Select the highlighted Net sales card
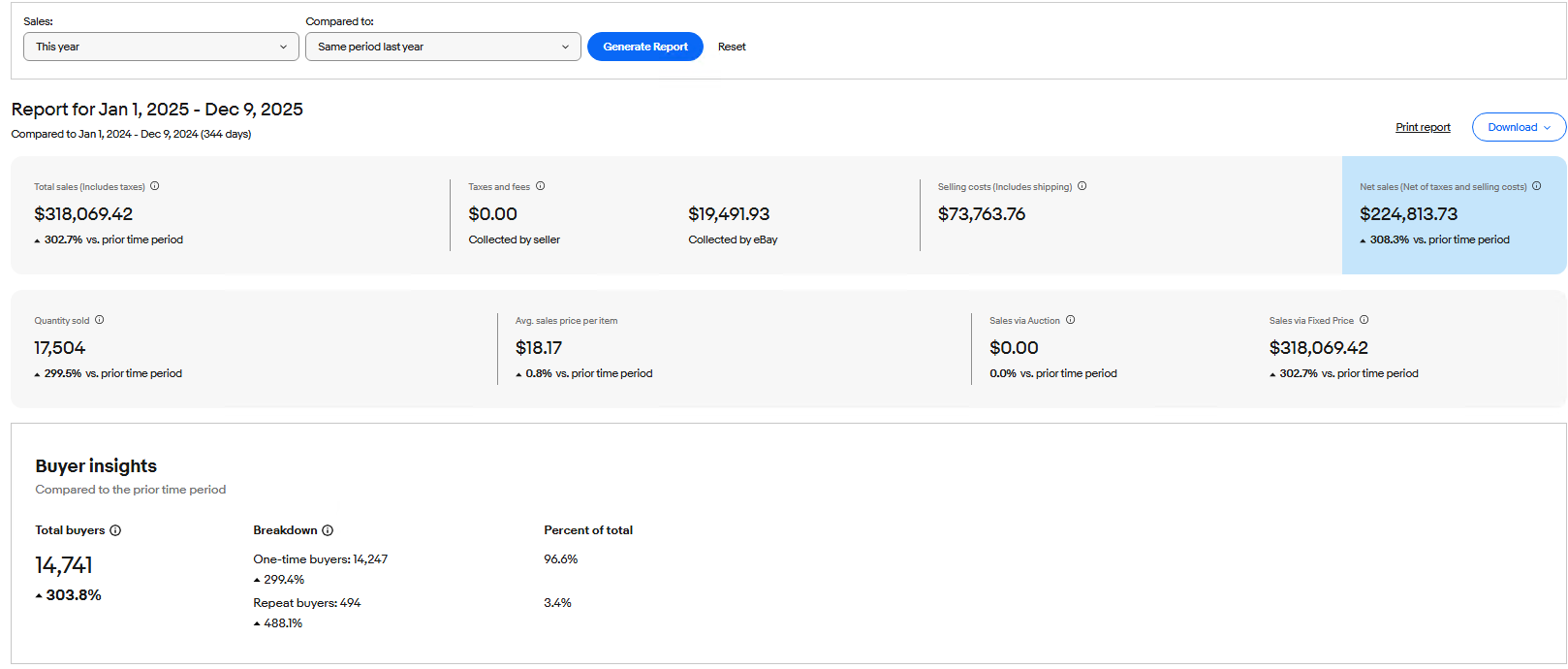 (1454, 215)
